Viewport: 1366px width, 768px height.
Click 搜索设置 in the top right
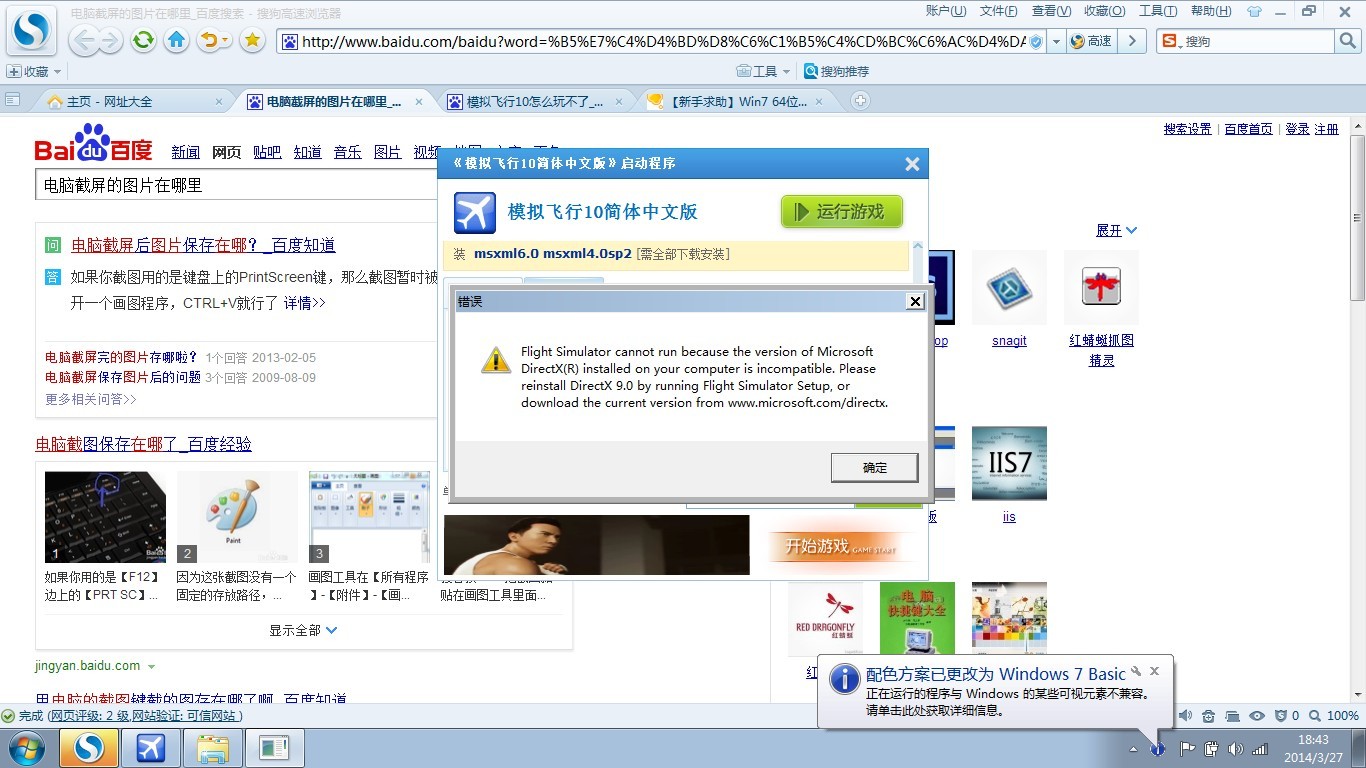point(1187,129)
